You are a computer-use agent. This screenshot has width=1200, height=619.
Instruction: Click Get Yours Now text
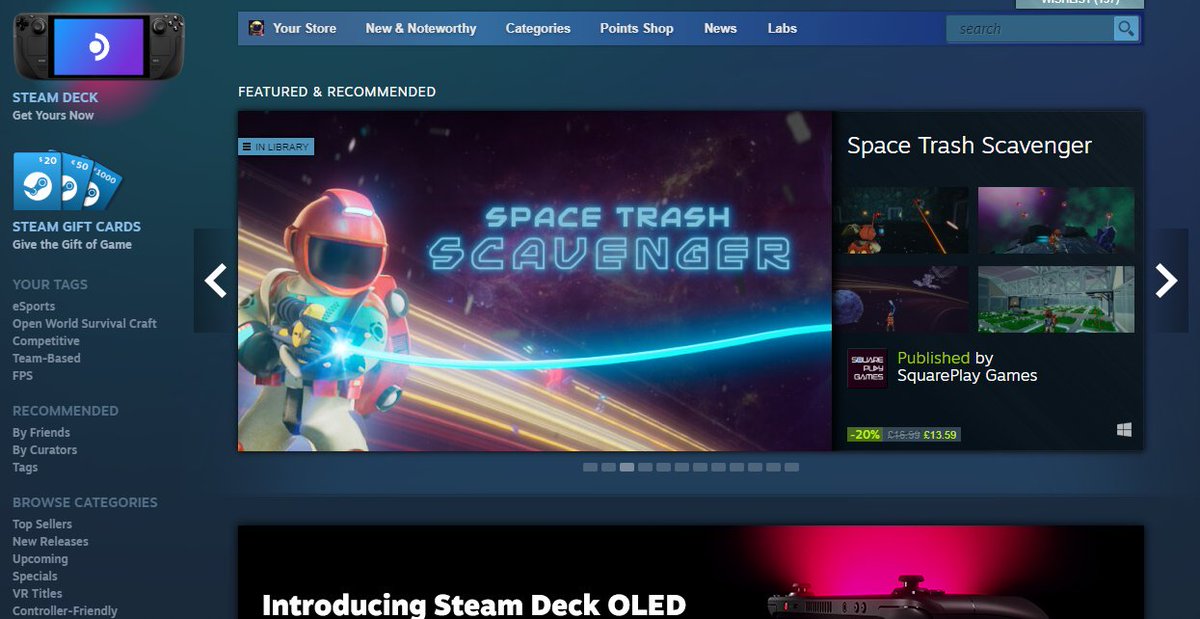[x=53, y=115]
